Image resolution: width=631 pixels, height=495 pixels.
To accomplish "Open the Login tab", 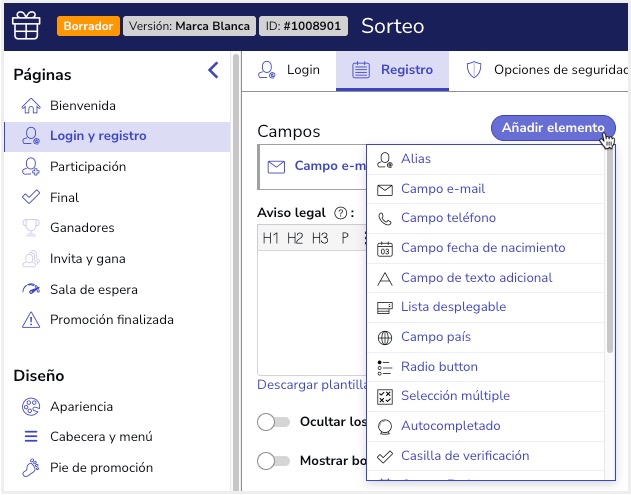I will pyautogui.click(x=289, y=70).
